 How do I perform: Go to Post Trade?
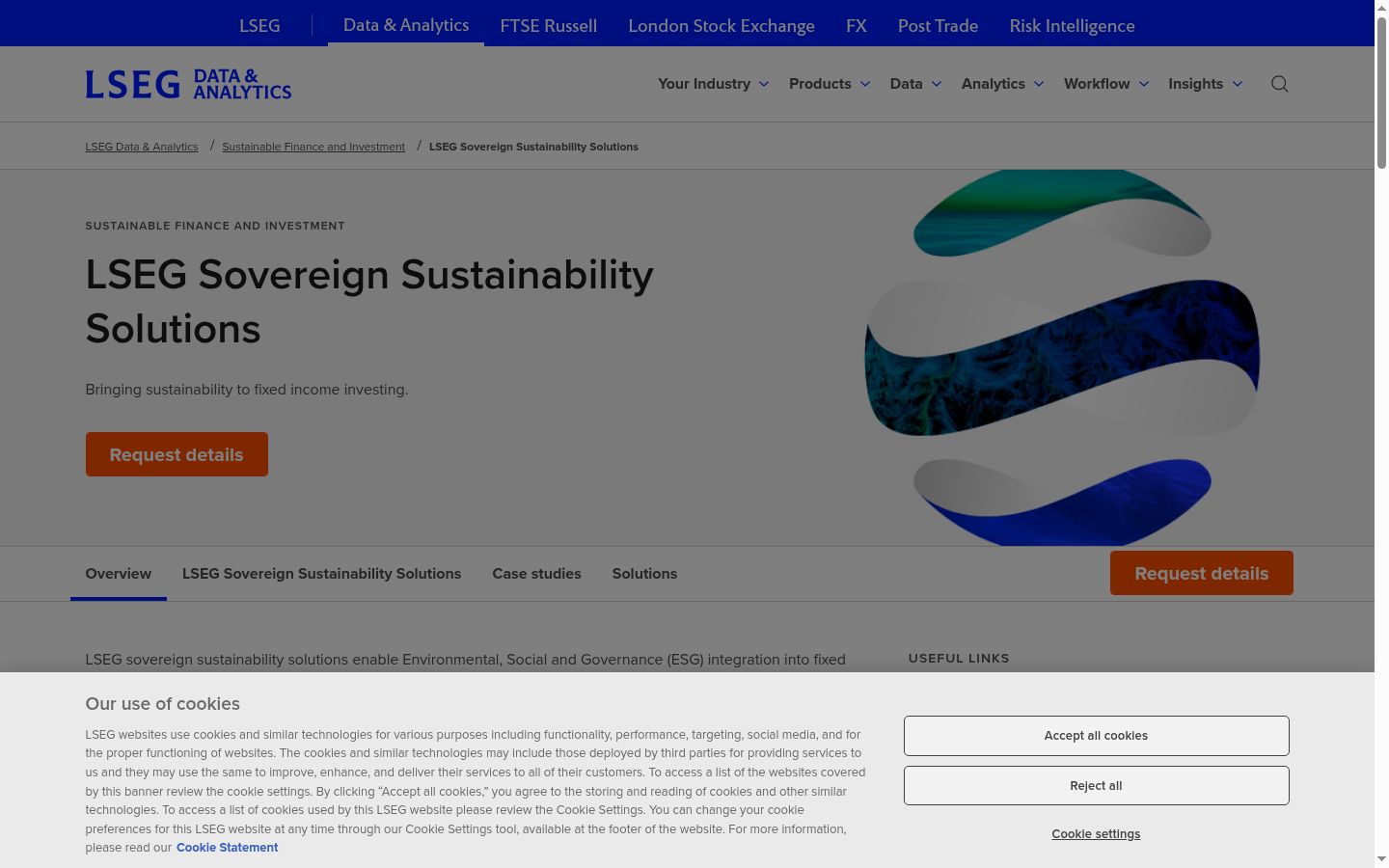pyautogui.click(x=938, y=26)
